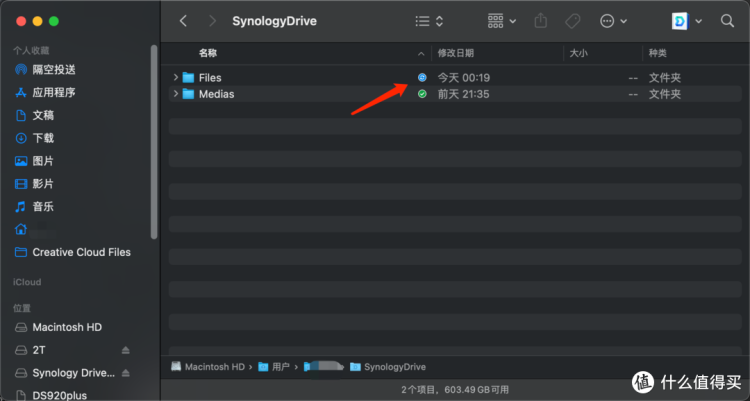Click the blue syncing status badge on Files
The width and height of the screenshot is (750, 401).
click(x=422, y=77)
